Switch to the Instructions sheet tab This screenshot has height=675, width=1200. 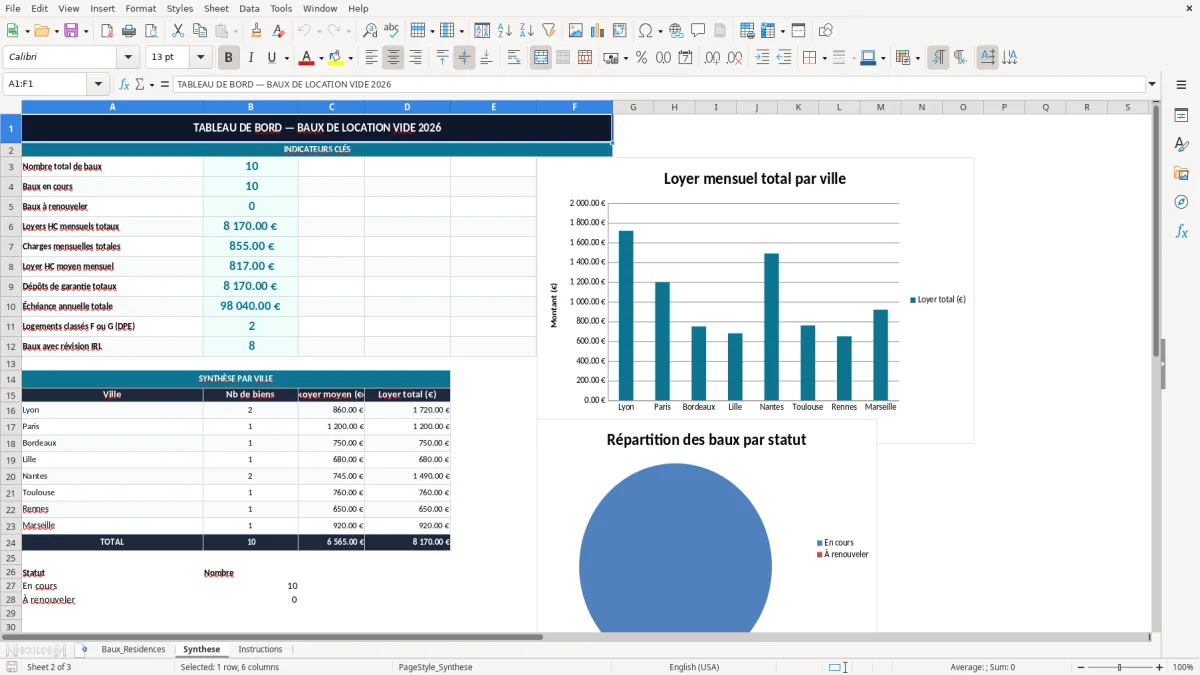point(260,650)
